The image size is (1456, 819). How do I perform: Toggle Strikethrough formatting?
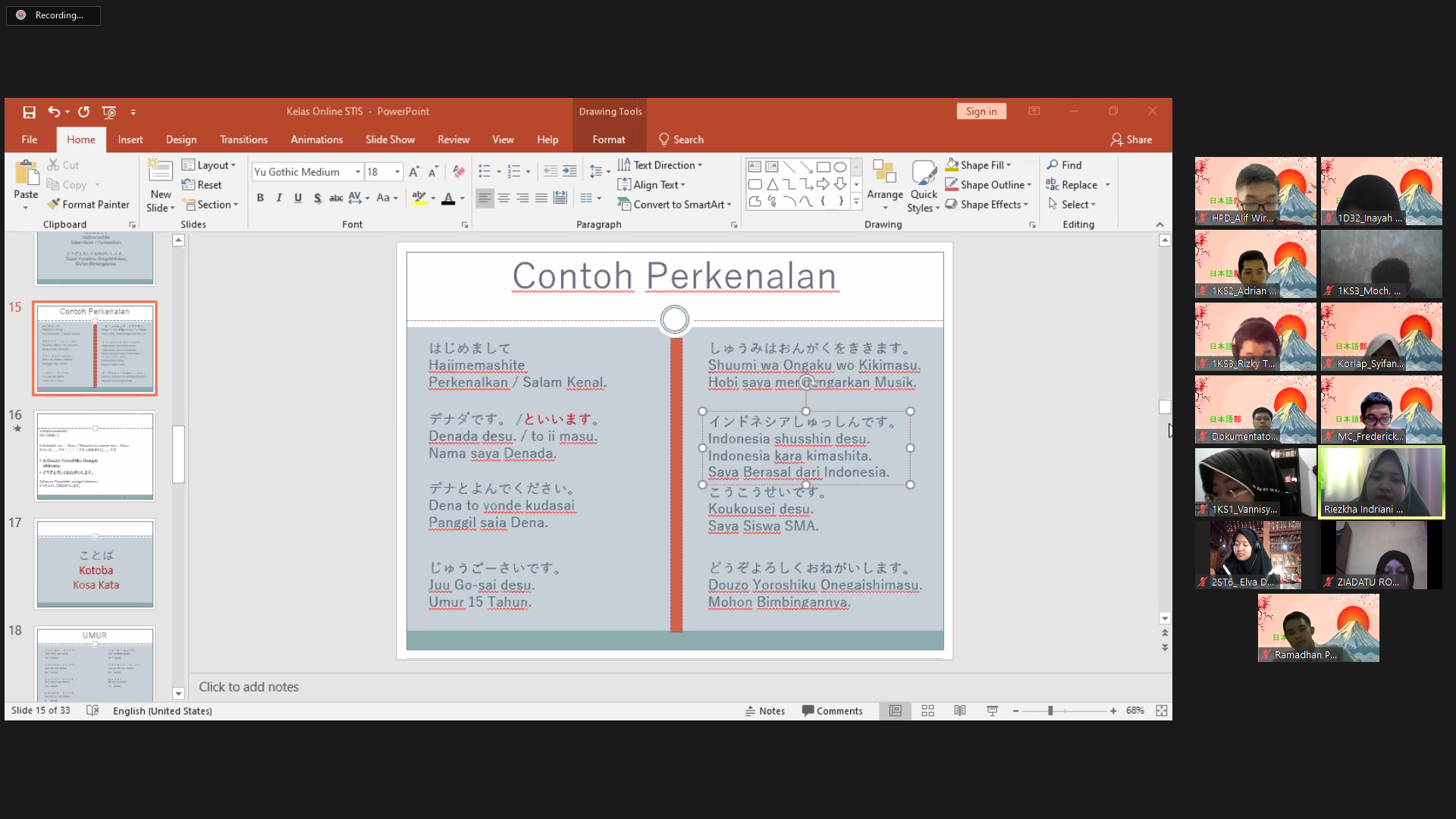coord(336,199)
